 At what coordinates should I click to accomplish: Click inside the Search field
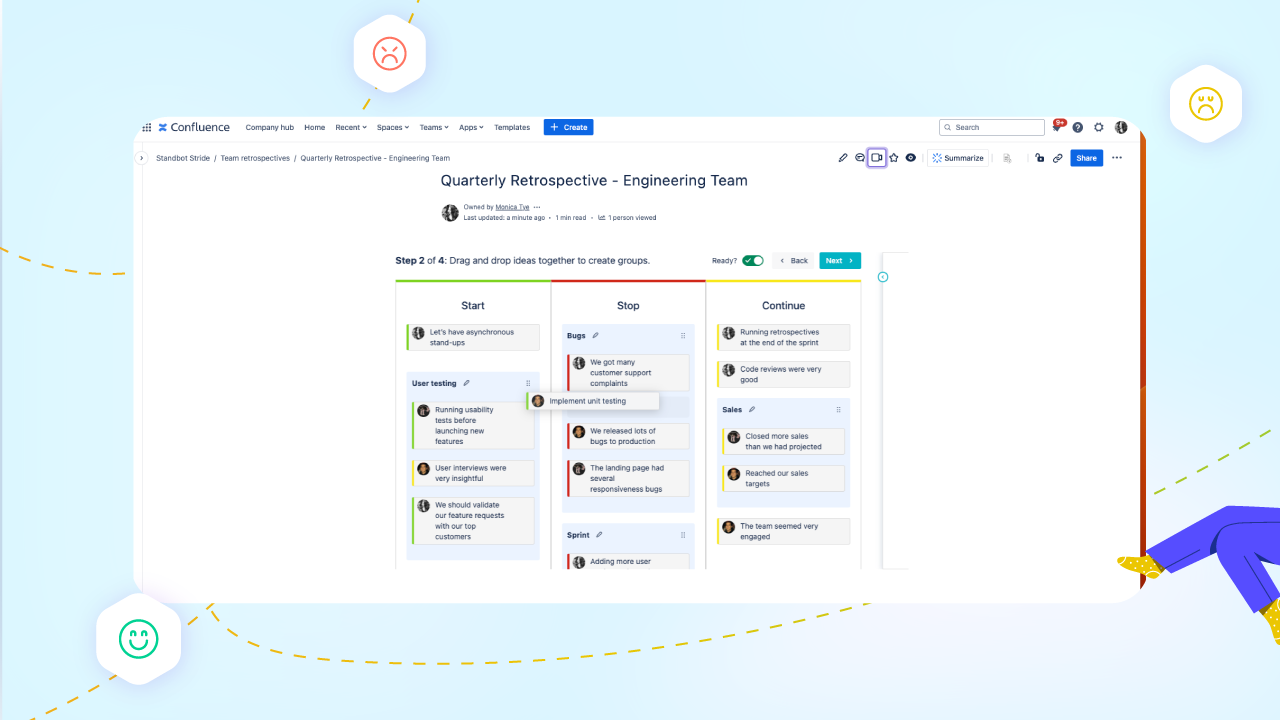(x=991, y=127)
